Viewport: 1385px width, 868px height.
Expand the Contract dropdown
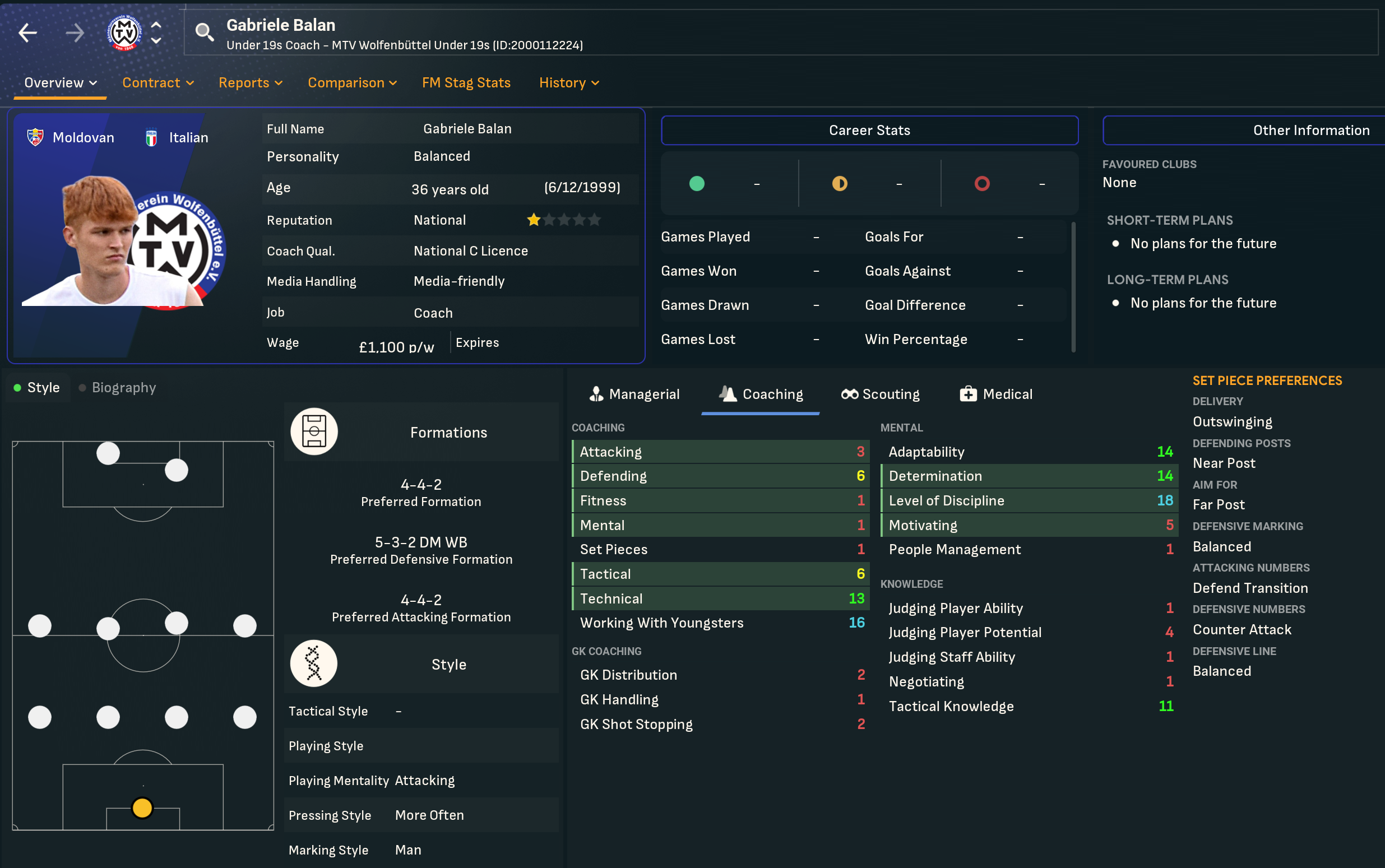tap(158, 83)
